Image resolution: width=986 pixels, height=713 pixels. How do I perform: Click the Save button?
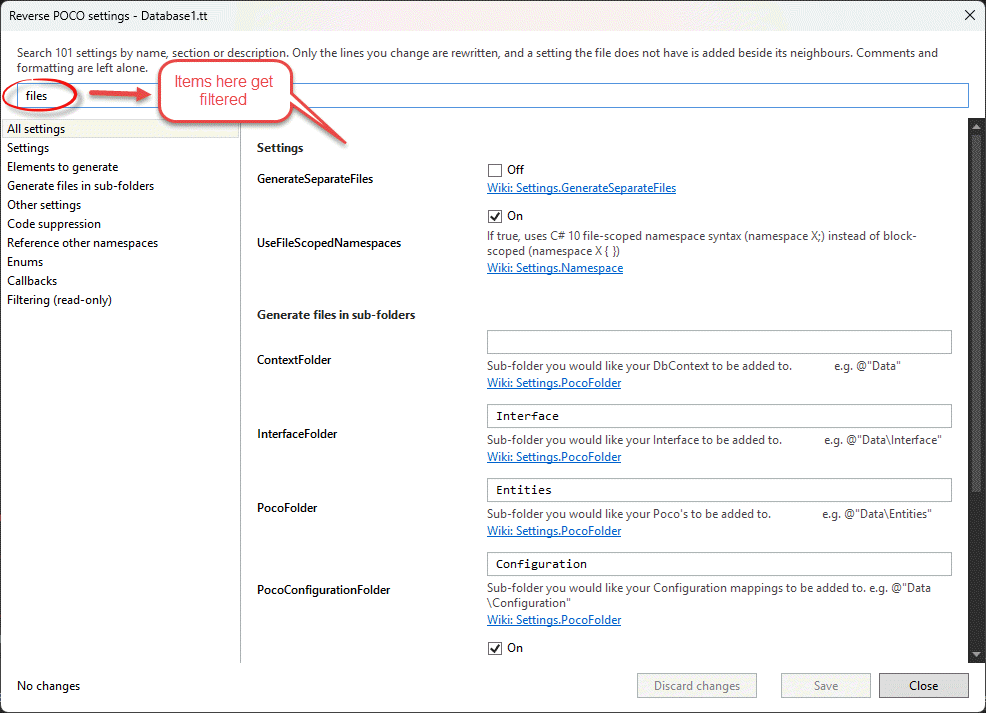pos(826,686)
